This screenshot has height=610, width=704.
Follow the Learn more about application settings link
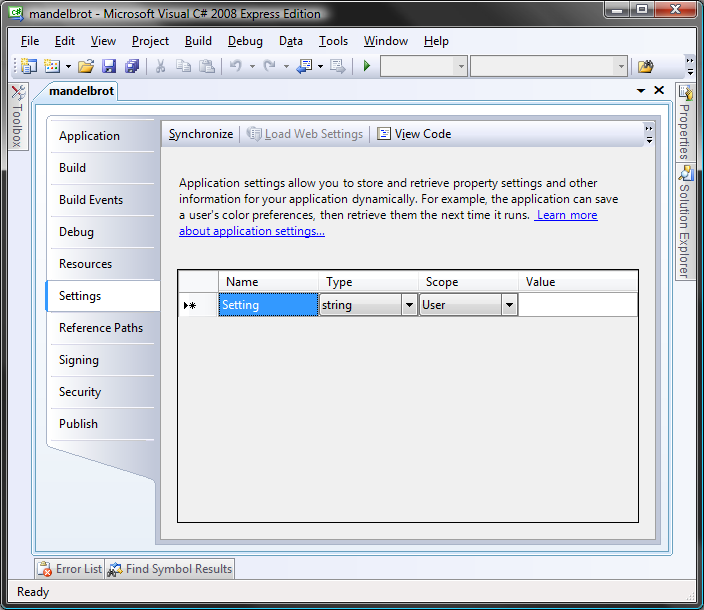pos(252,231)
